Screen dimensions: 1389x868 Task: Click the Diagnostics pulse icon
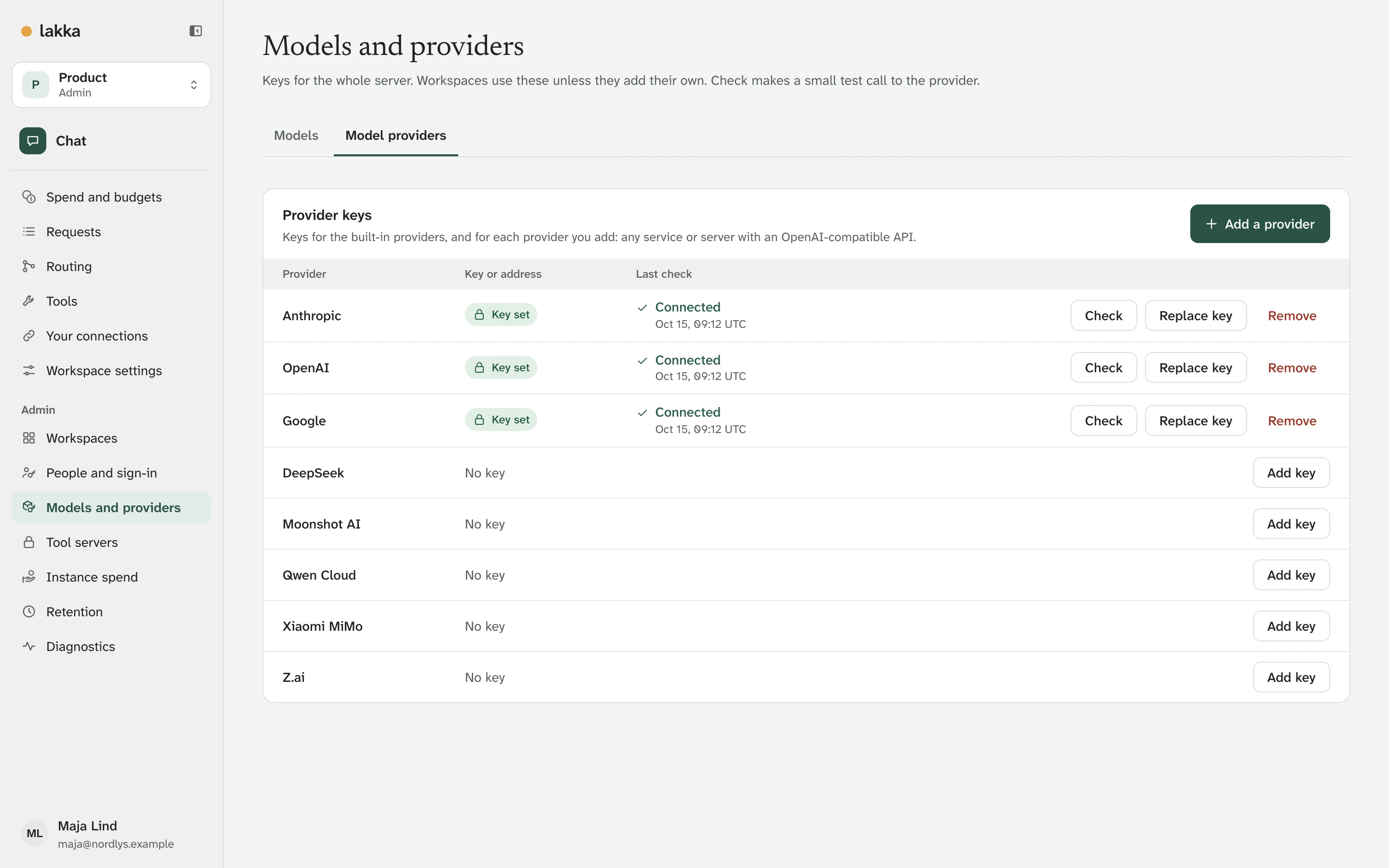pyautogui.click(x=29, y=646)
